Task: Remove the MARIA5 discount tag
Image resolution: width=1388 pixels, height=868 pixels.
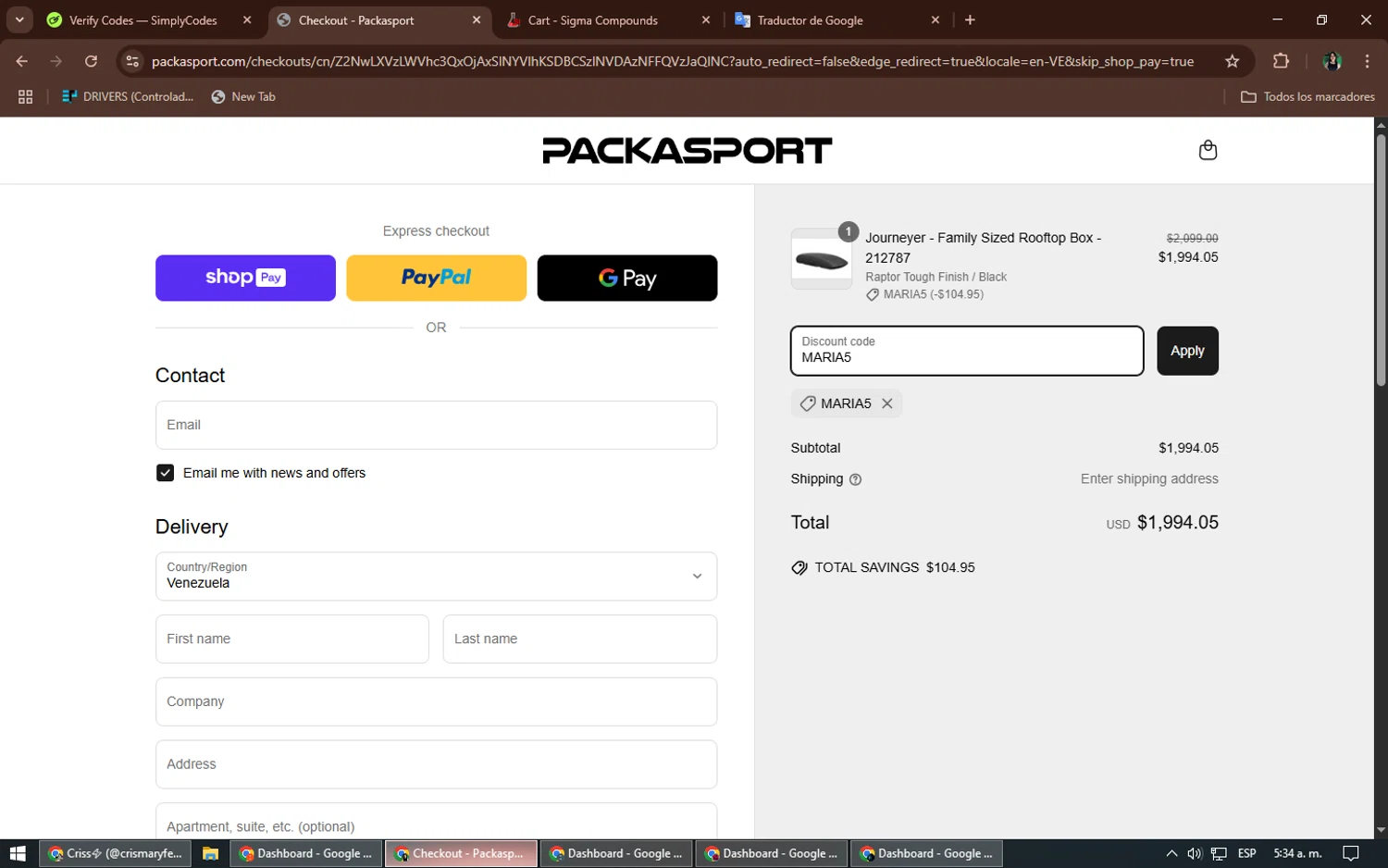Action: pyautogui.click(x=886, y=403)
